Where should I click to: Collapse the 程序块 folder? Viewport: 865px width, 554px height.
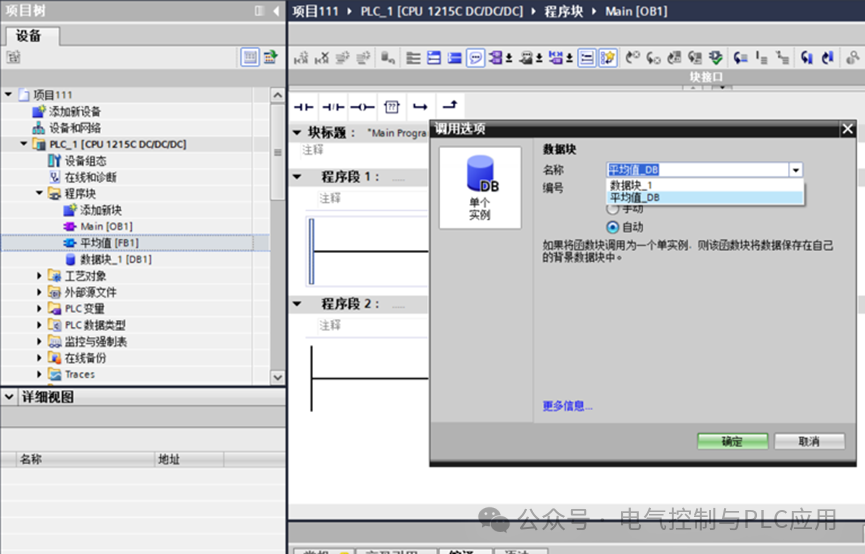(x=39, y=193)
